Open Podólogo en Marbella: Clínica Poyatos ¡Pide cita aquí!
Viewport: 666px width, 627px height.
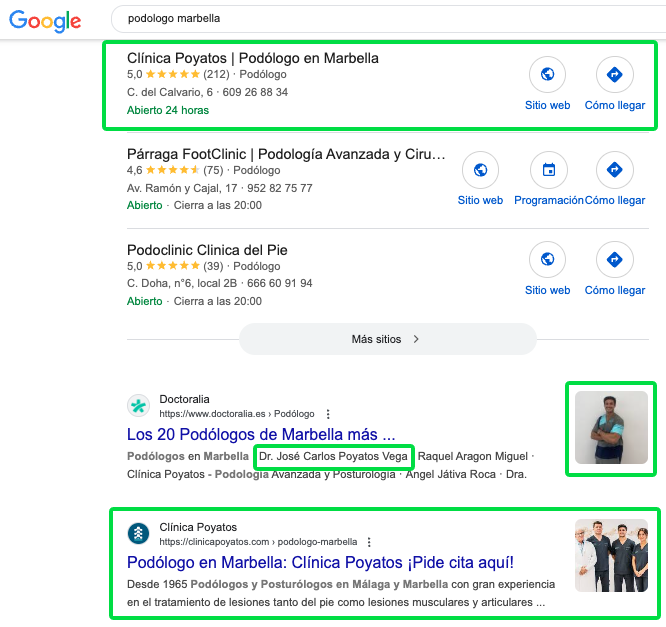pos(320,562)
